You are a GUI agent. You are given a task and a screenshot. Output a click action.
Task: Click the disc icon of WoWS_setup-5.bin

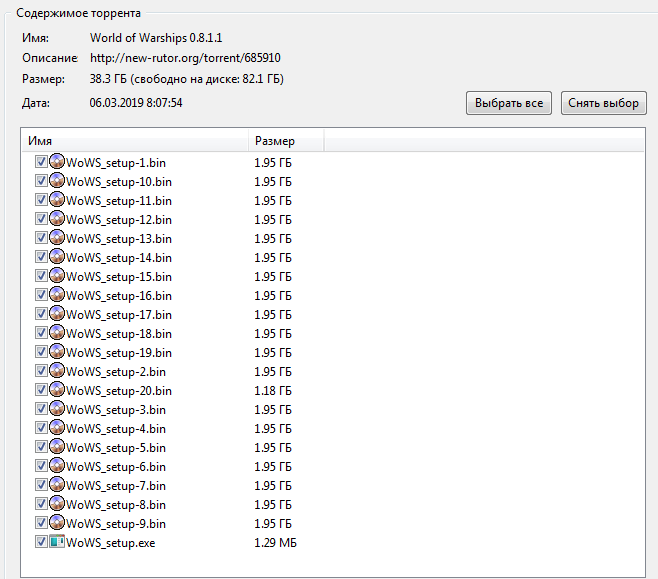[x=57, y=447]
